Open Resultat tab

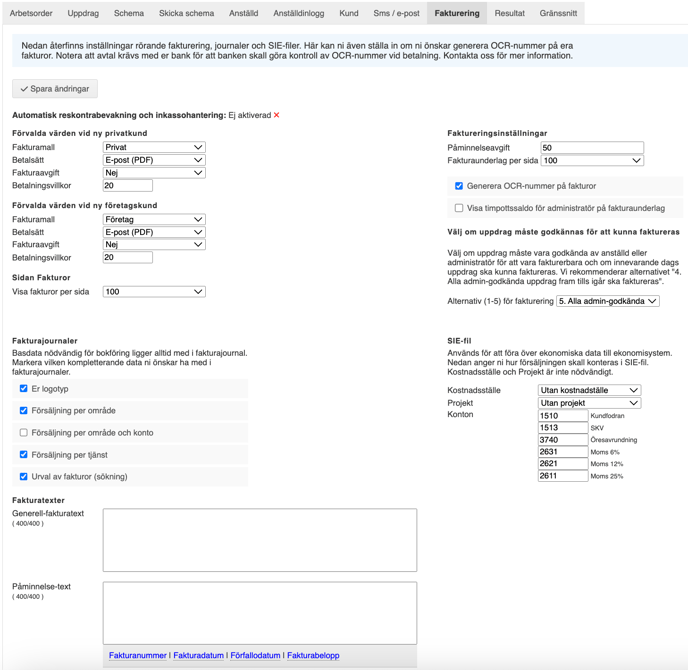tap(509, 13)
